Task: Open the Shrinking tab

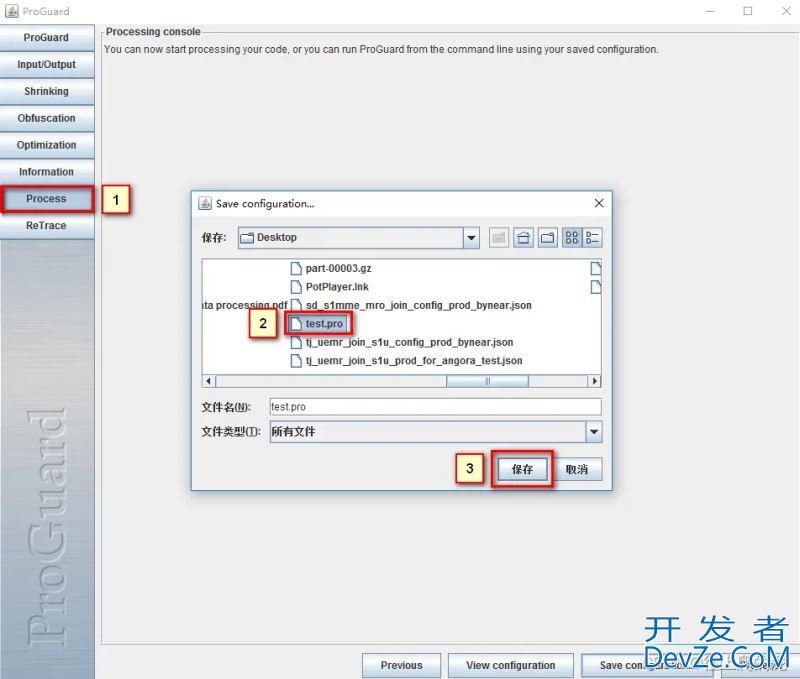Action: coord(46,91)
